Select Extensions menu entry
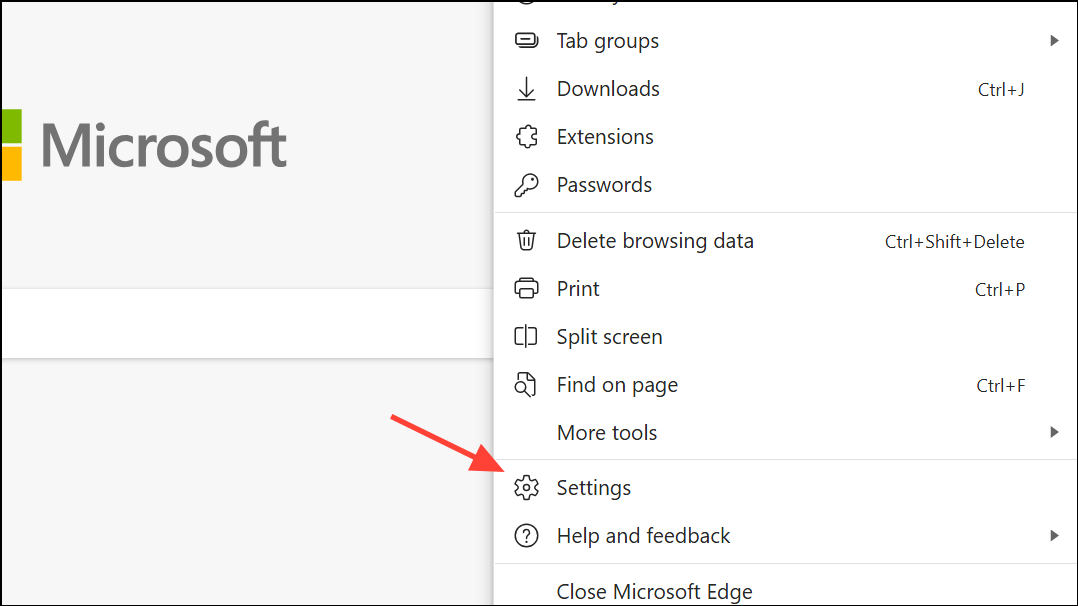This screenshot has width=1078, height=606. click(x=786, y=137)
